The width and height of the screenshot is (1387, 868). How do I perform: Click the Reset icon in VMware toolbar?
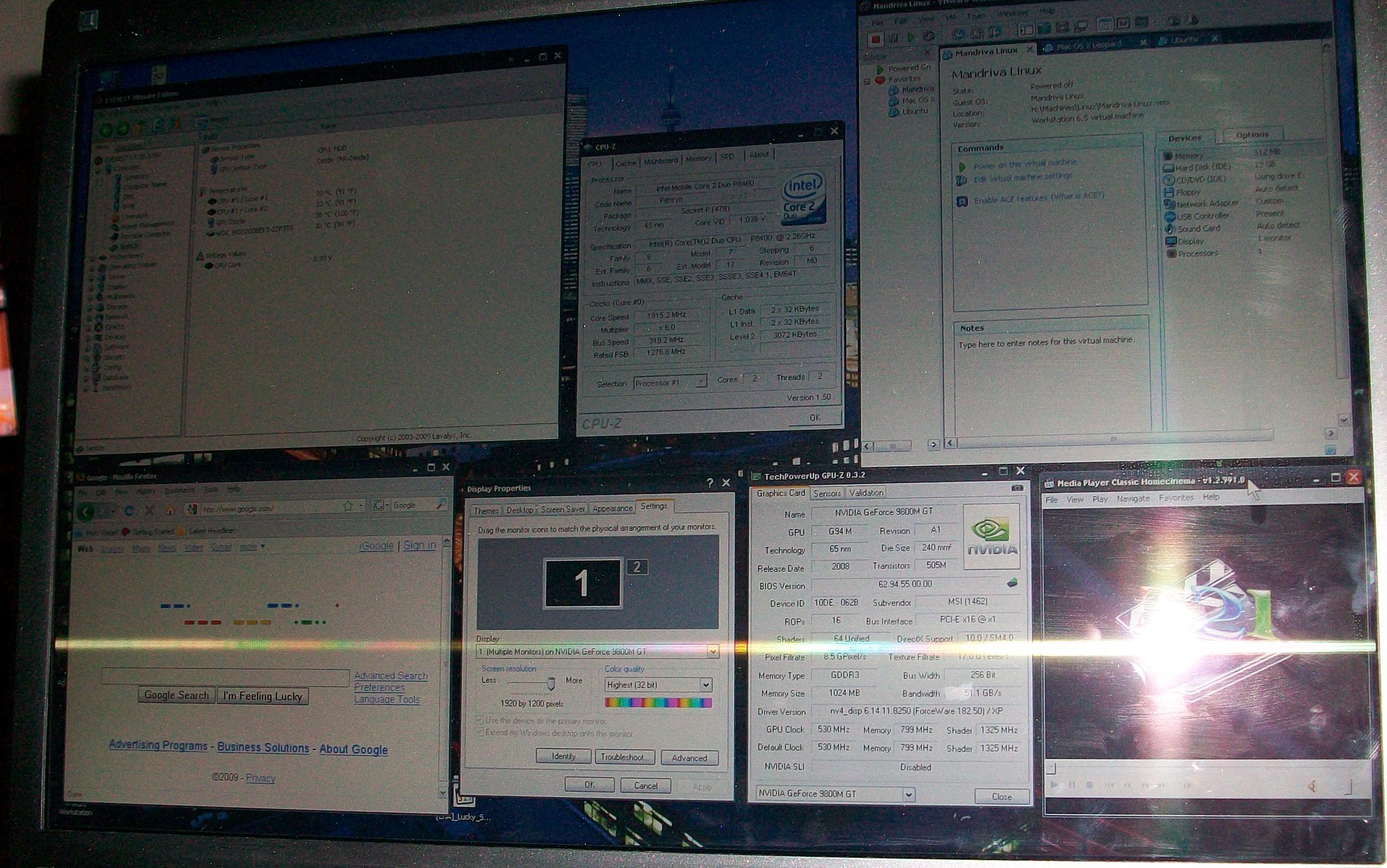[x=928, y=37]
